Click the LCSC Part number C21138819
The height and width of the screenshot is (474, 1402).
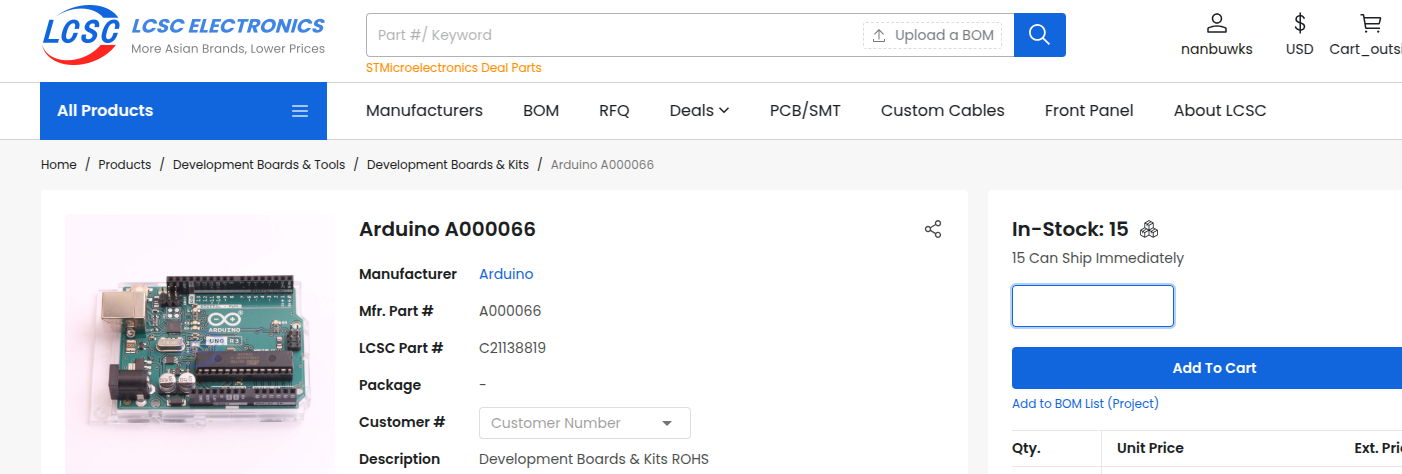tap(512, 348)
